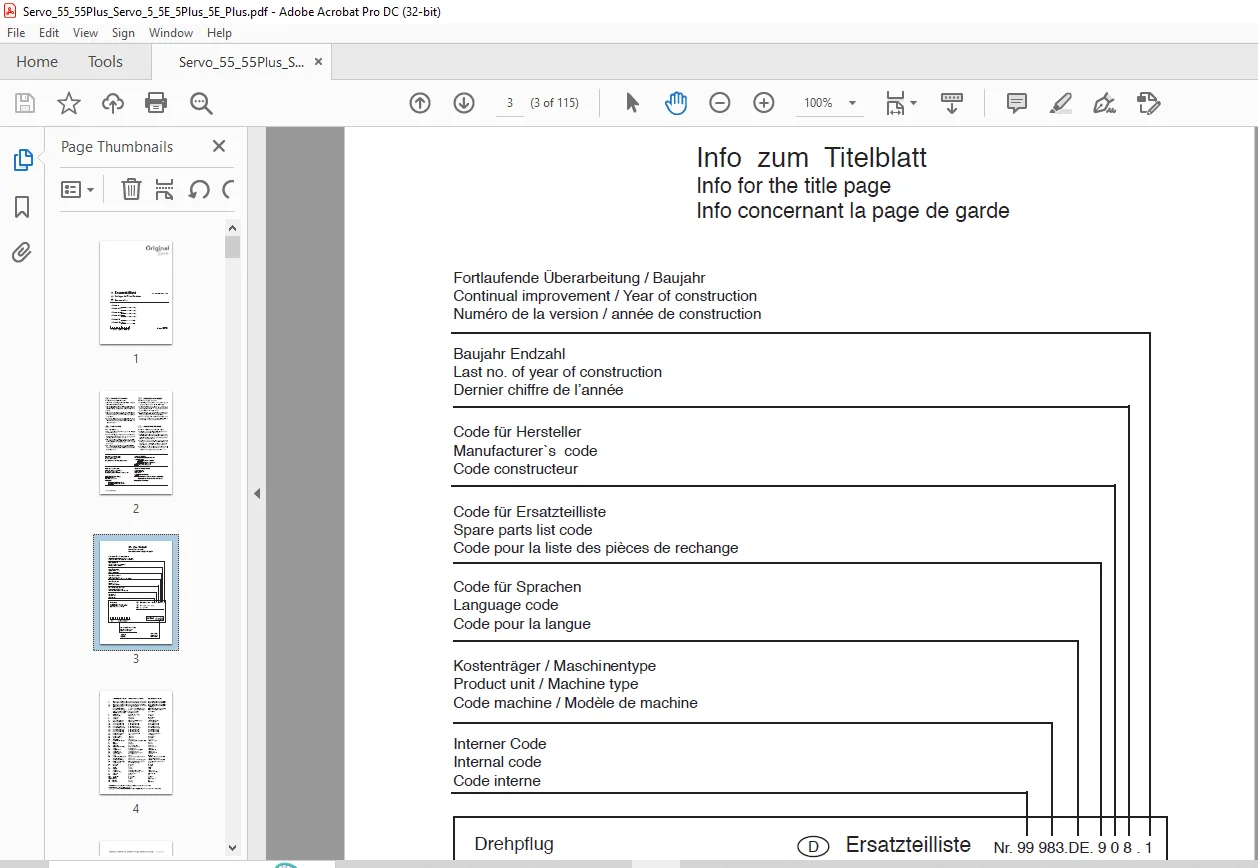Click the thumbnail panel scrollbar handle
The image size is (1258, 868).
(x=232, y=246)
